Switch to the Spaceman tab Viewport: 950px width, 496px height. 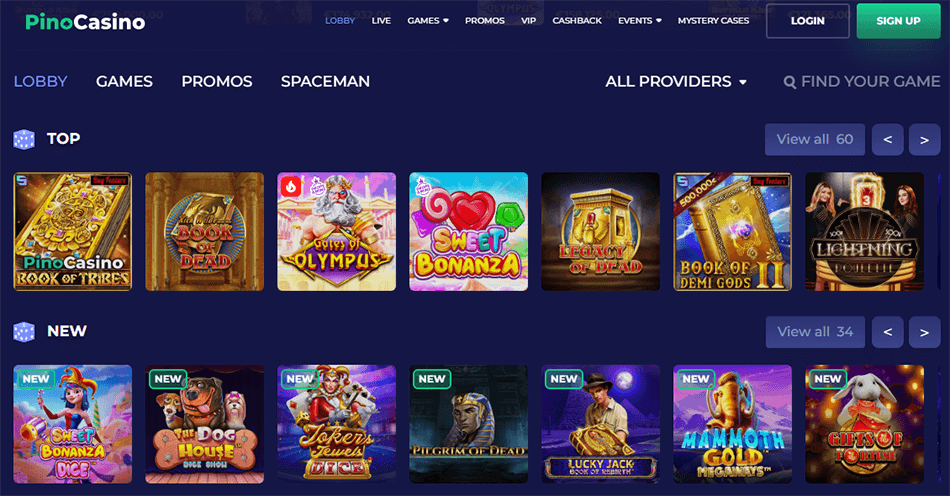[x=325, y=82]
